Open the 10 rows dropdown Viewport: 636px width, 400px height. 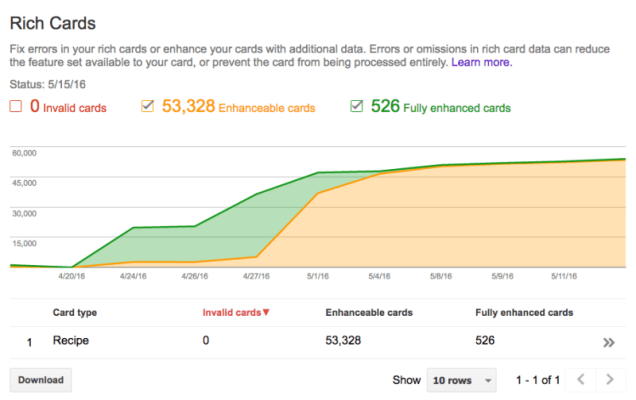(x=461, y=380)
